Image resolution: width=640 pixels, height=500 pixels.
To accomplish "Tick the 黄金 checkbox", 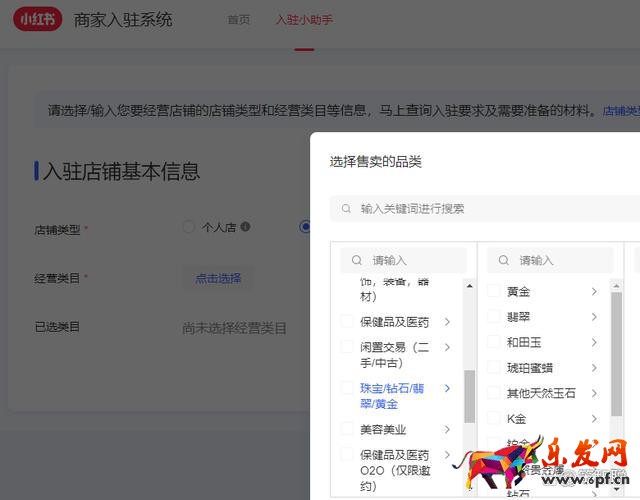I will [493, 291].
